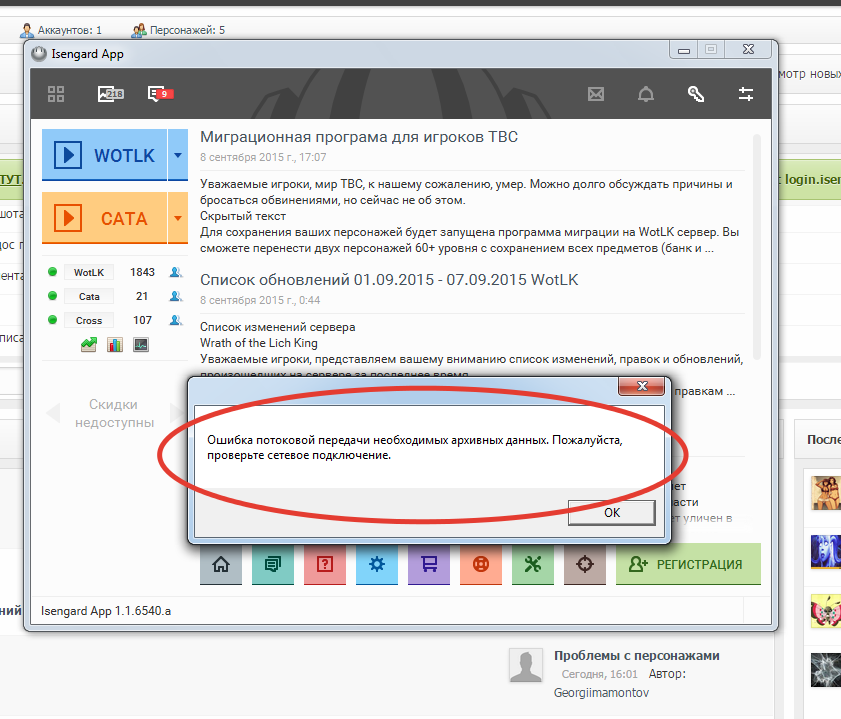Close the error dialog with red X
This screenshot has height=719, width=841.
pyautogui.click(x=642, y=386)
